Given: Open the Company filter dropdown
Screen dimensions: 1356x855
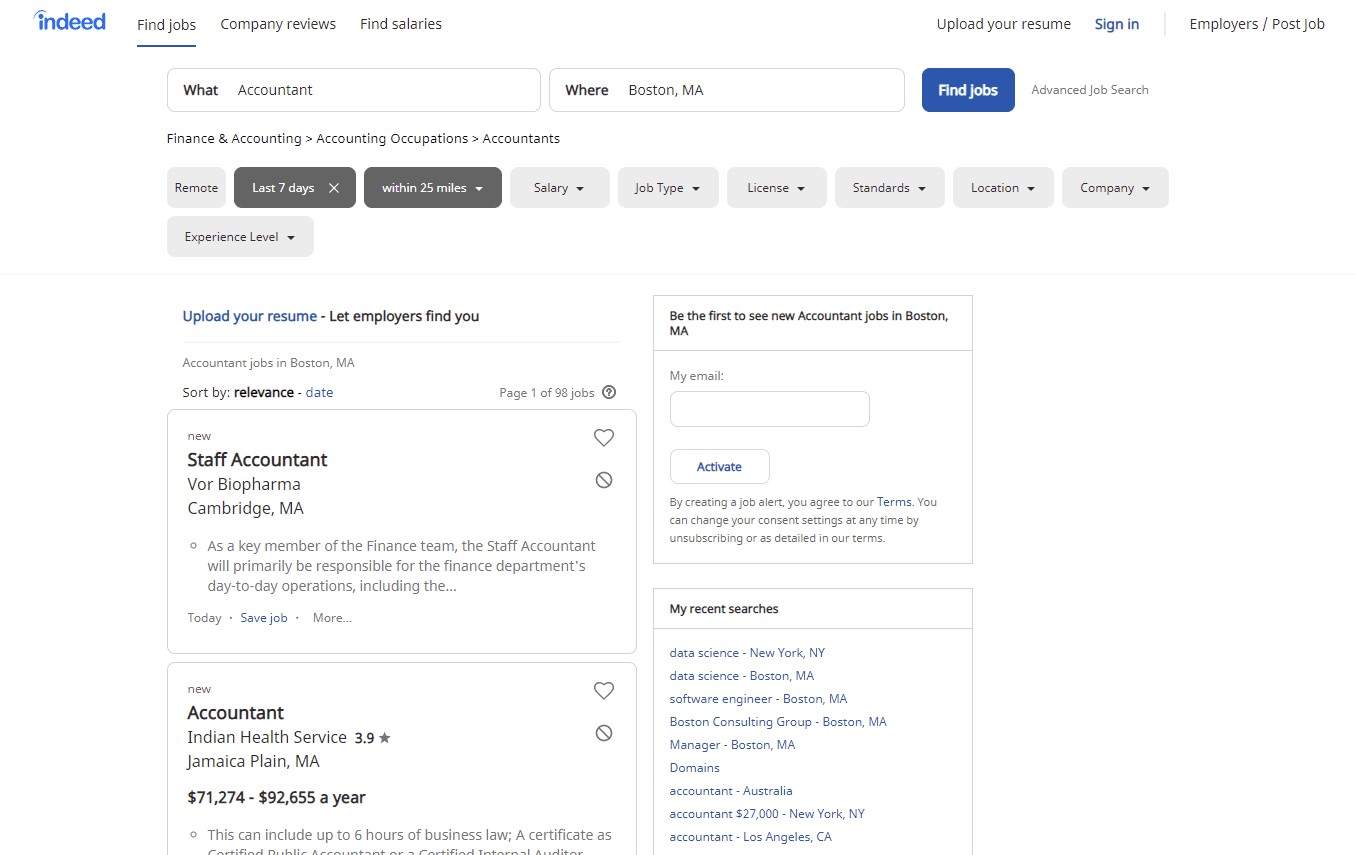Looking at the screenshot, I should (x=1115, y=188).
